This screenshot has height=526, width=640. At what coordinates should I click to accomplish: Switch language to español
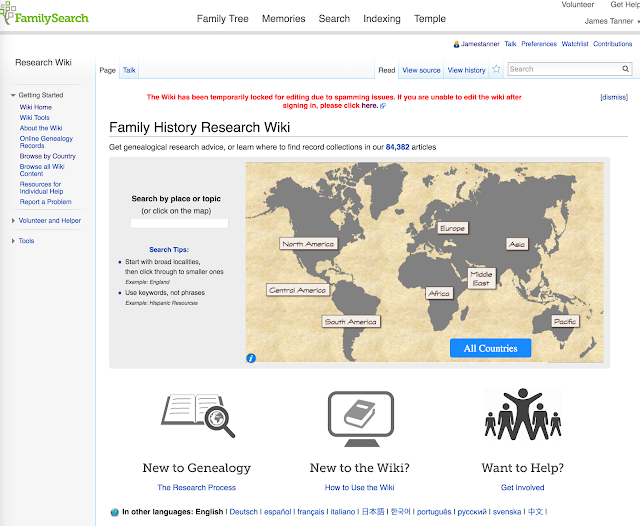pyautogui.click(x=278, y=512)
